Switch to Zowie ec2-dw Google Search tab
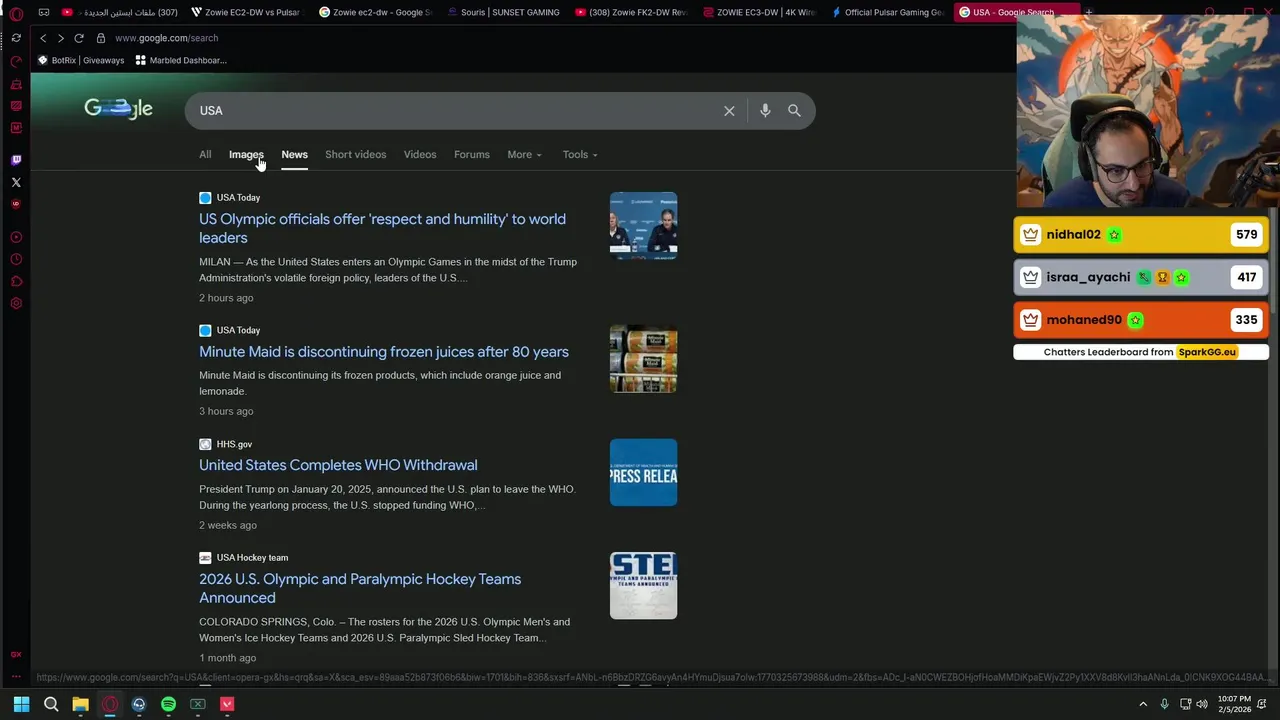The height and width of the screenshot is (720, 1280). [x=376, y=12]
